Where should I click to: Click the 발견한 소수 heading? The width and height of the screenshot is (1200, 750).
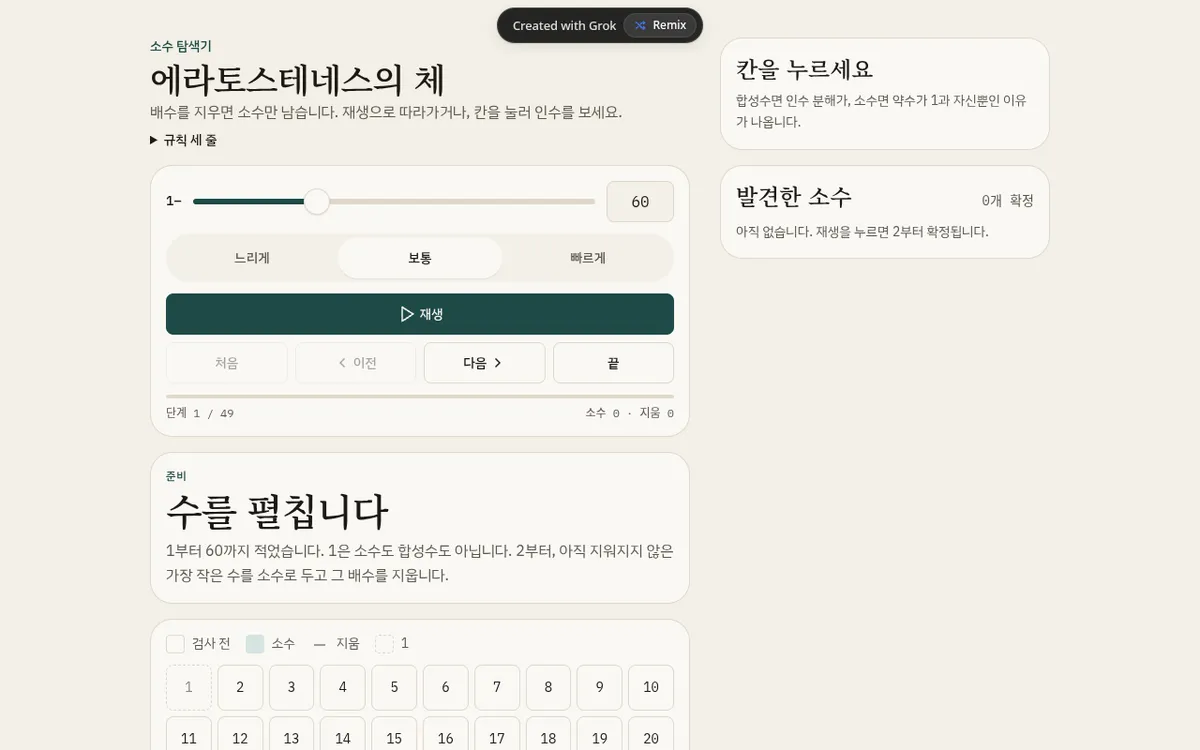794,196
